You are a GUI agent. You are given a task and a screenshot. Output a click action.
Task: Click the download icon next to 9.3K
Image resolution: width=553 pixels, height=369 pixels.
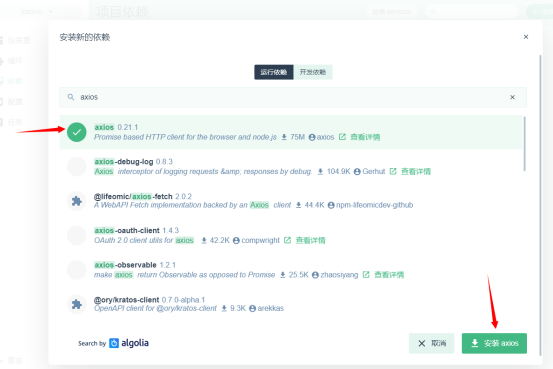(x=224, y=308)
